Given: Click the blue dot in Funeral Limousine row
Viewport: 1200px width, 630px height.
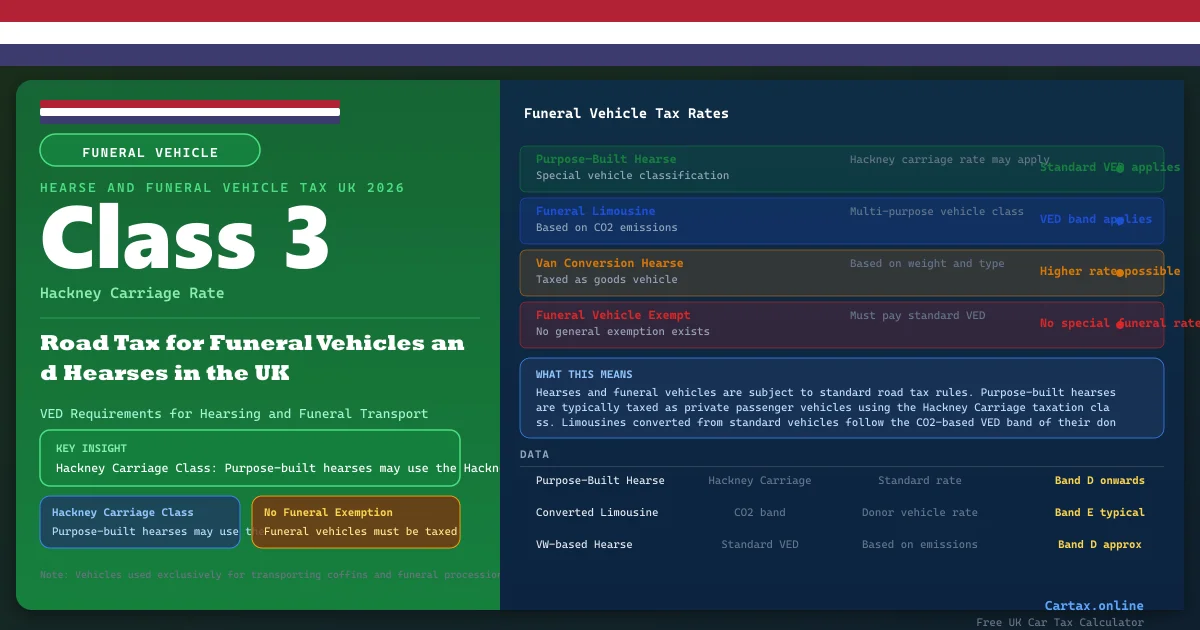Looking at the screenshot, I should pyautogui.click(x=1120, y=220).
